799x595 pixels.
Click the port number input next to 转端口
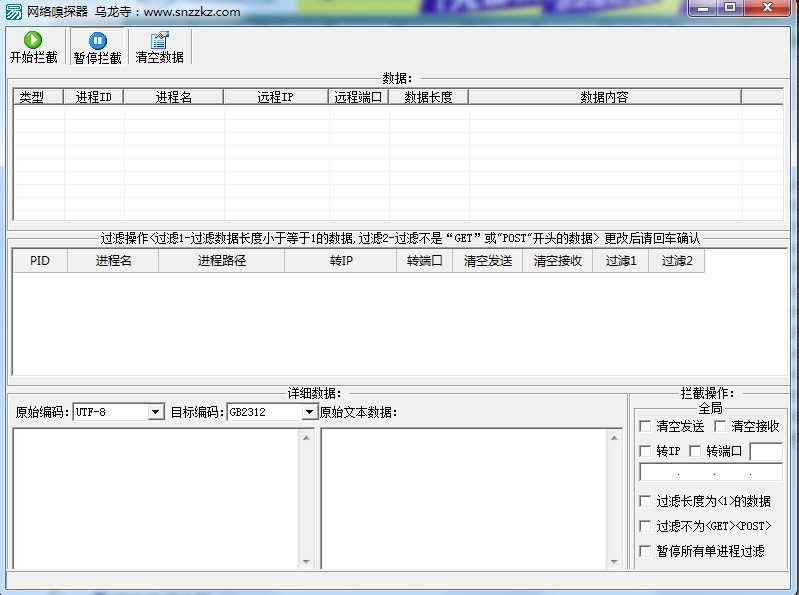click(x=766, y=451)
